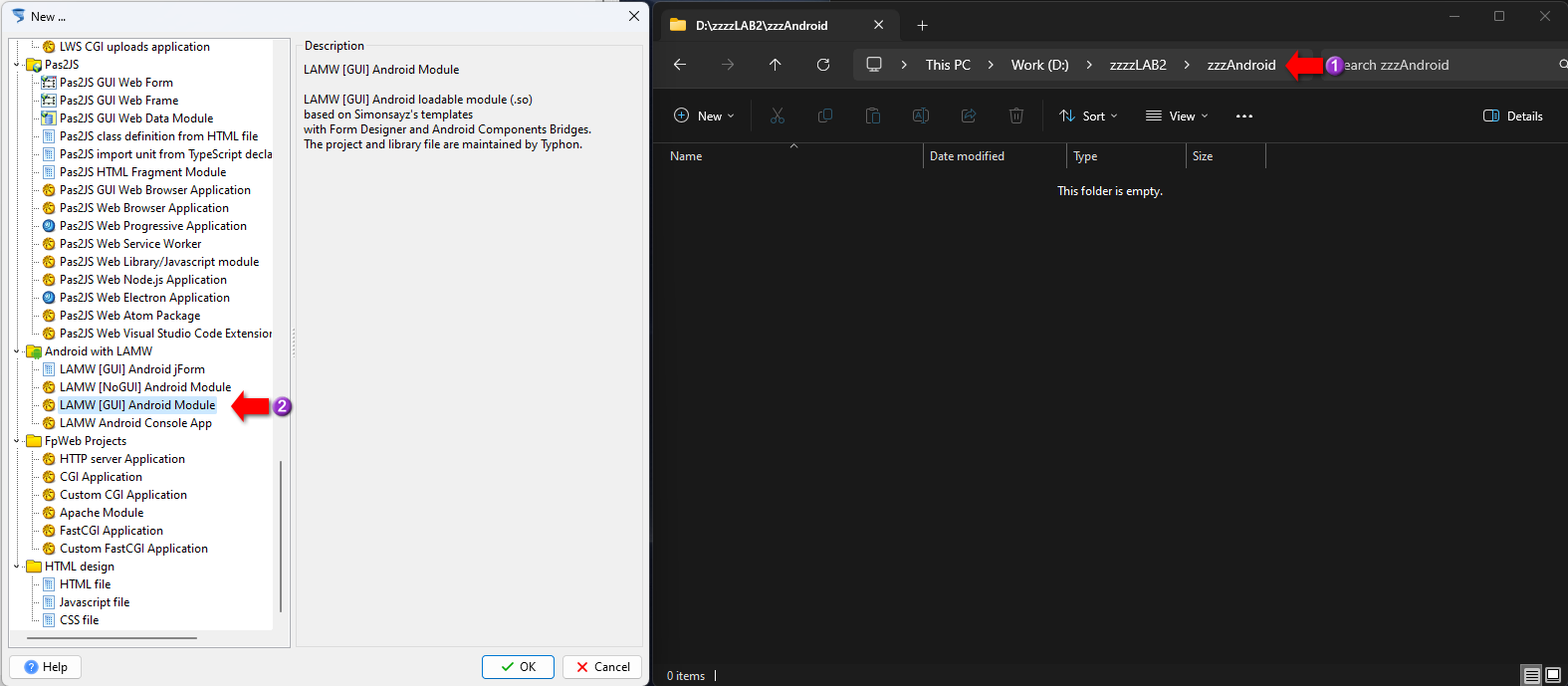
Task: Click This PC in the breadcrumb
Action: click(948, 65)
